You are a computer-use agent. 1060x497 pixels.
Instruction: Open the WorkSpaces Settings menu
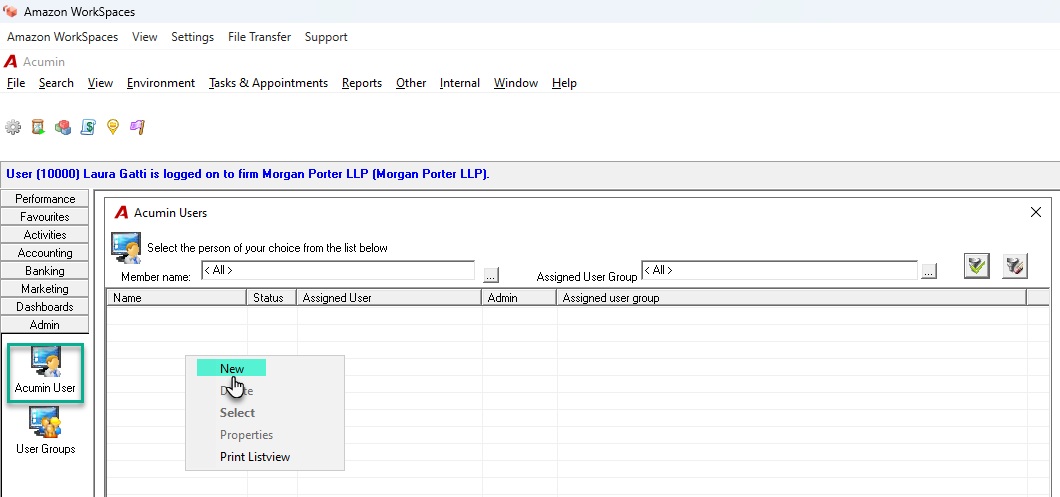pos(193,37)
